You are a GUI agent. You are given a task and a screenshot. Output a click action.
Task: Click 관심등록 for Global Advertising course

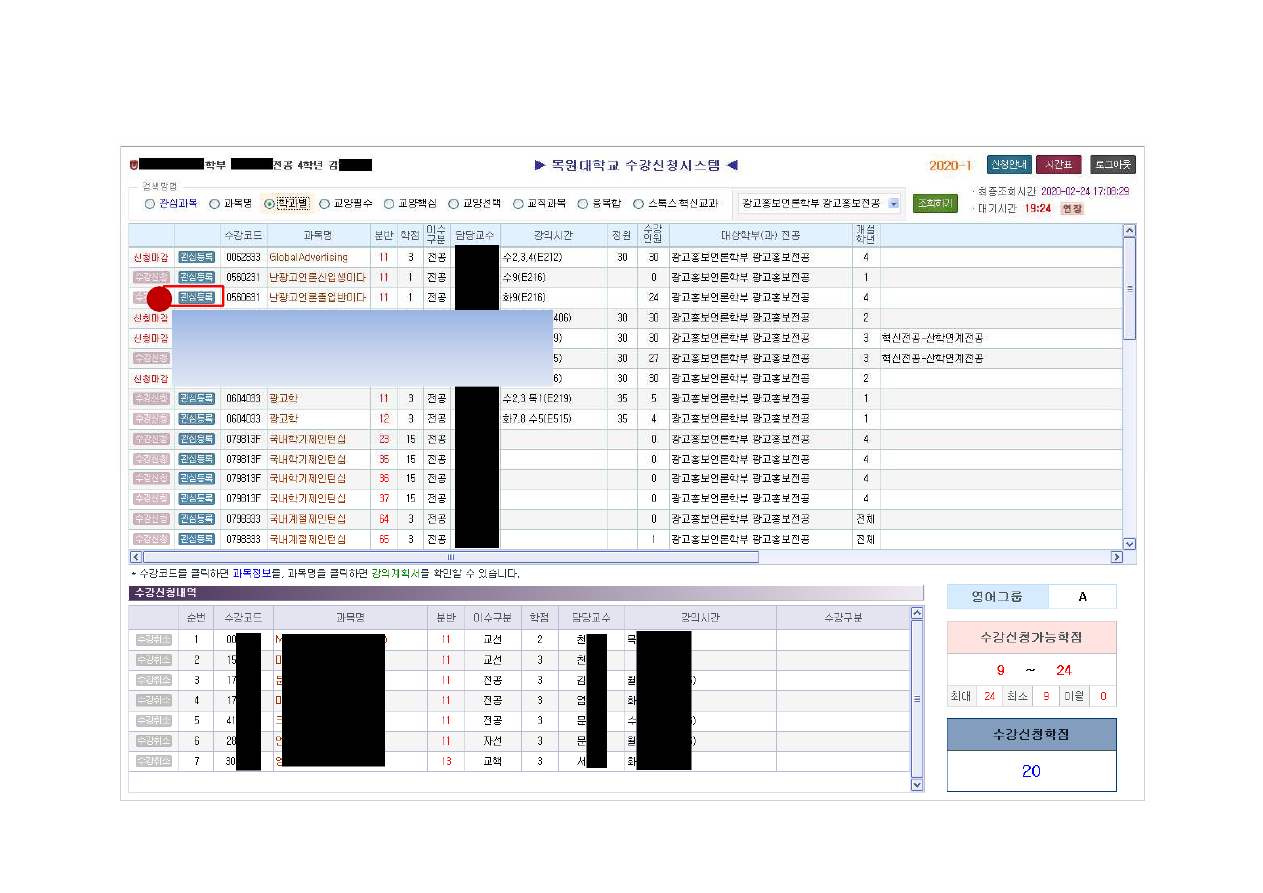pyautogui.click(x=197, y=257)
